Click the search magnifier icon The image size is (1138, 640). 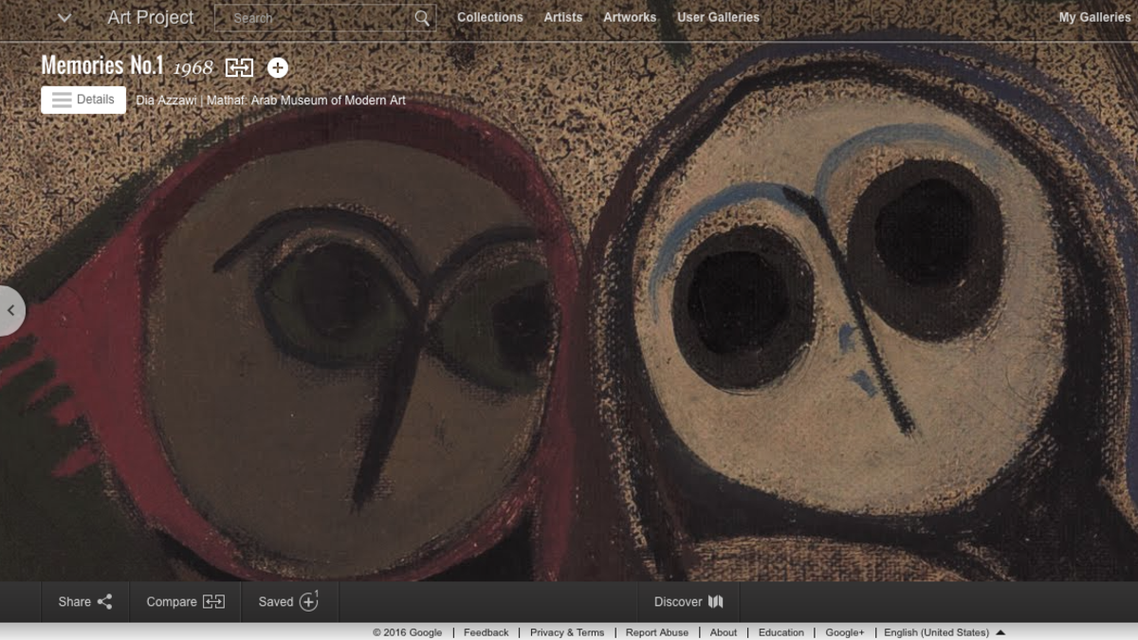click(422, 18)
